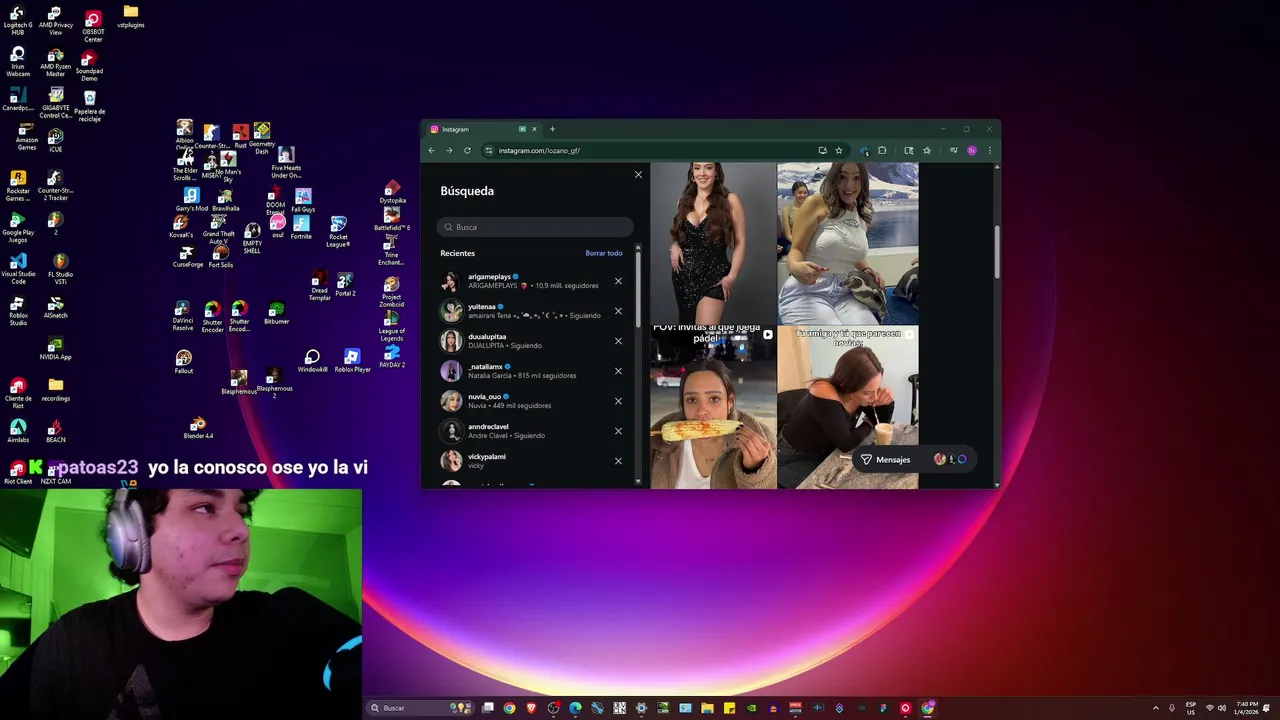Open the vstplugins folder on desktop

click(x=131, y=17)
